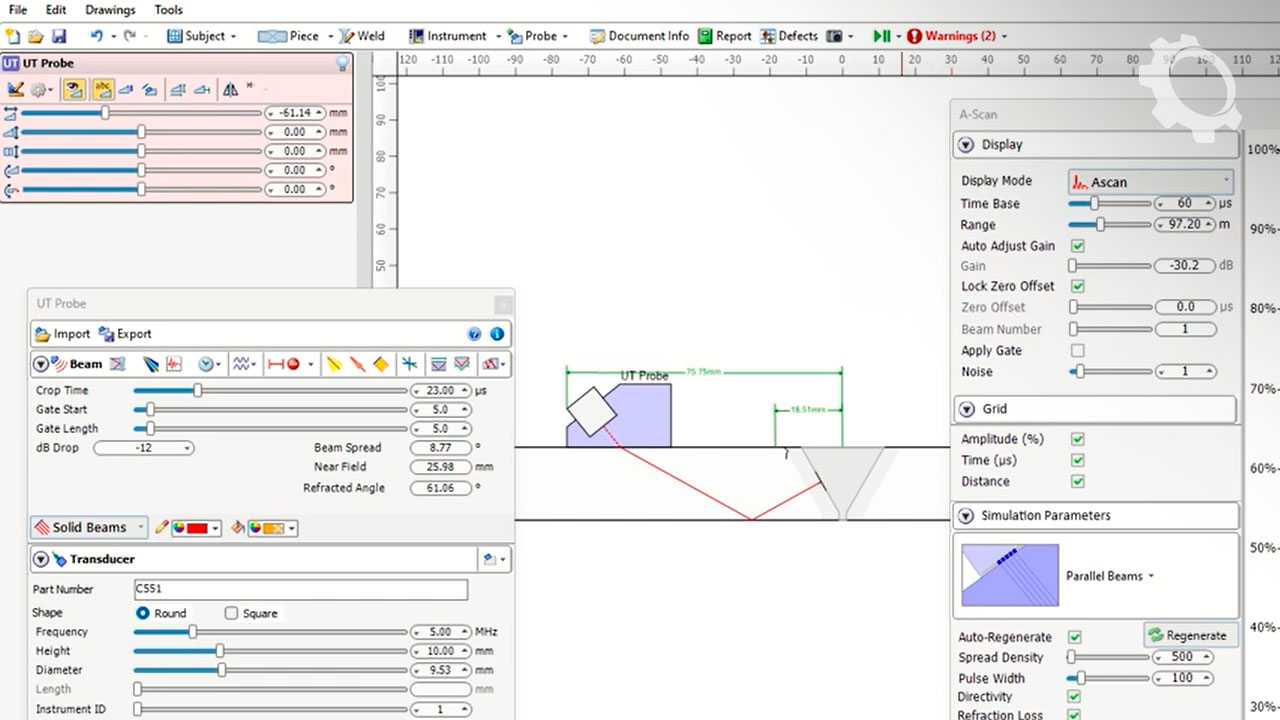Open the Tools menu
Image resolution: width=1280 pixels, height=720 pixels.
click(x=168, y=10)
